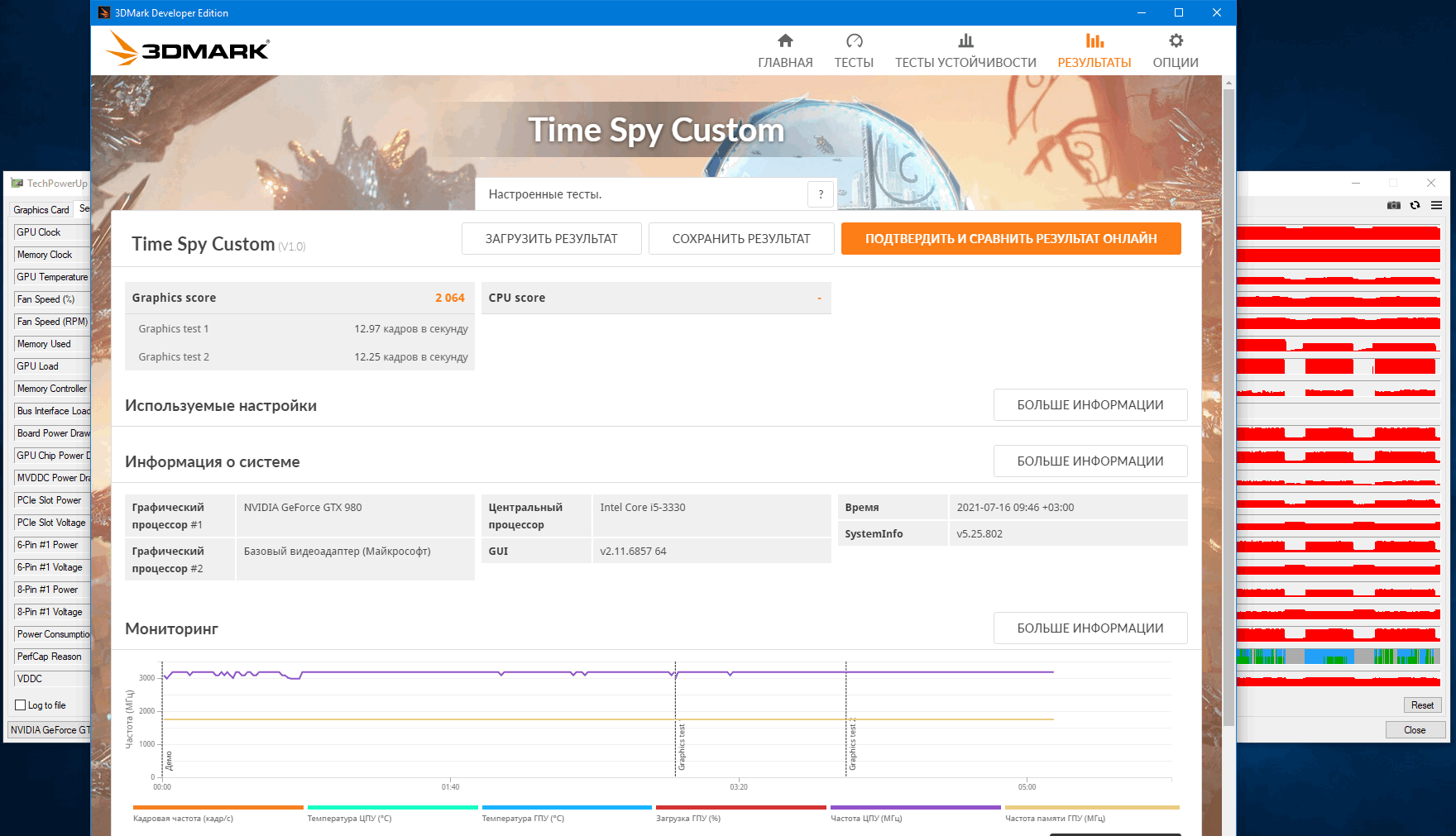Click Bus Interface Load sensor in TechPowerUp
The height and width of the screenshot is (836, 1456).
[x=52, y=411]
